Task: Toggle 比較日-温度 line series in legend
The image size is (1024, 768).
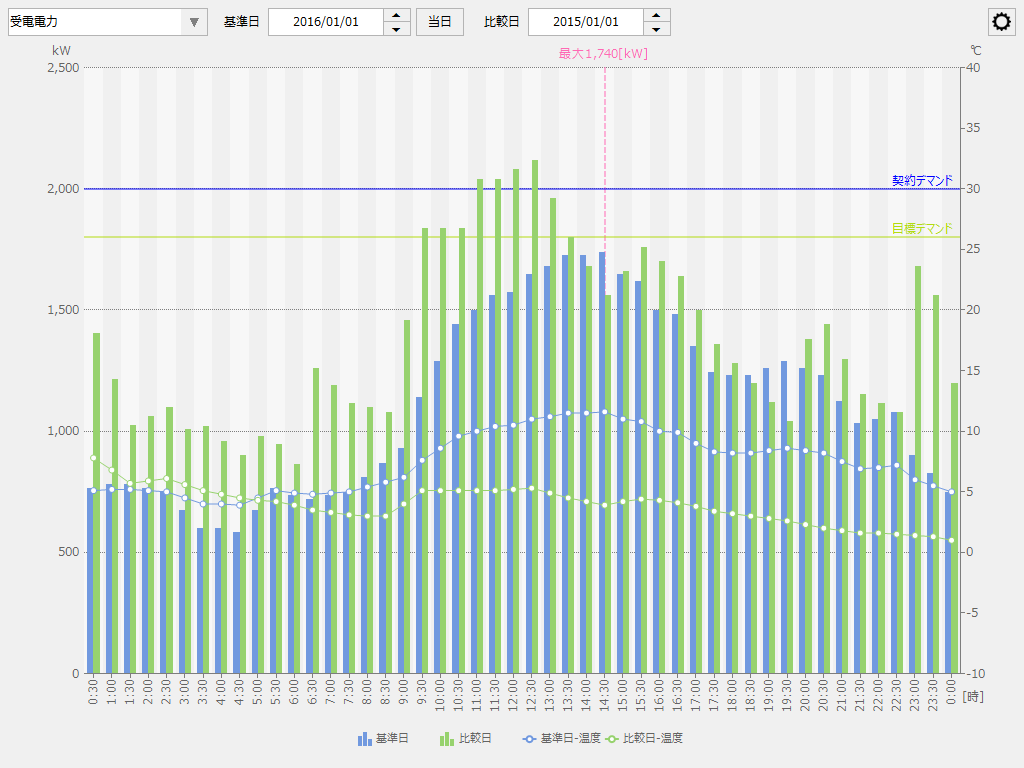Action: click(x=644, y=739)
